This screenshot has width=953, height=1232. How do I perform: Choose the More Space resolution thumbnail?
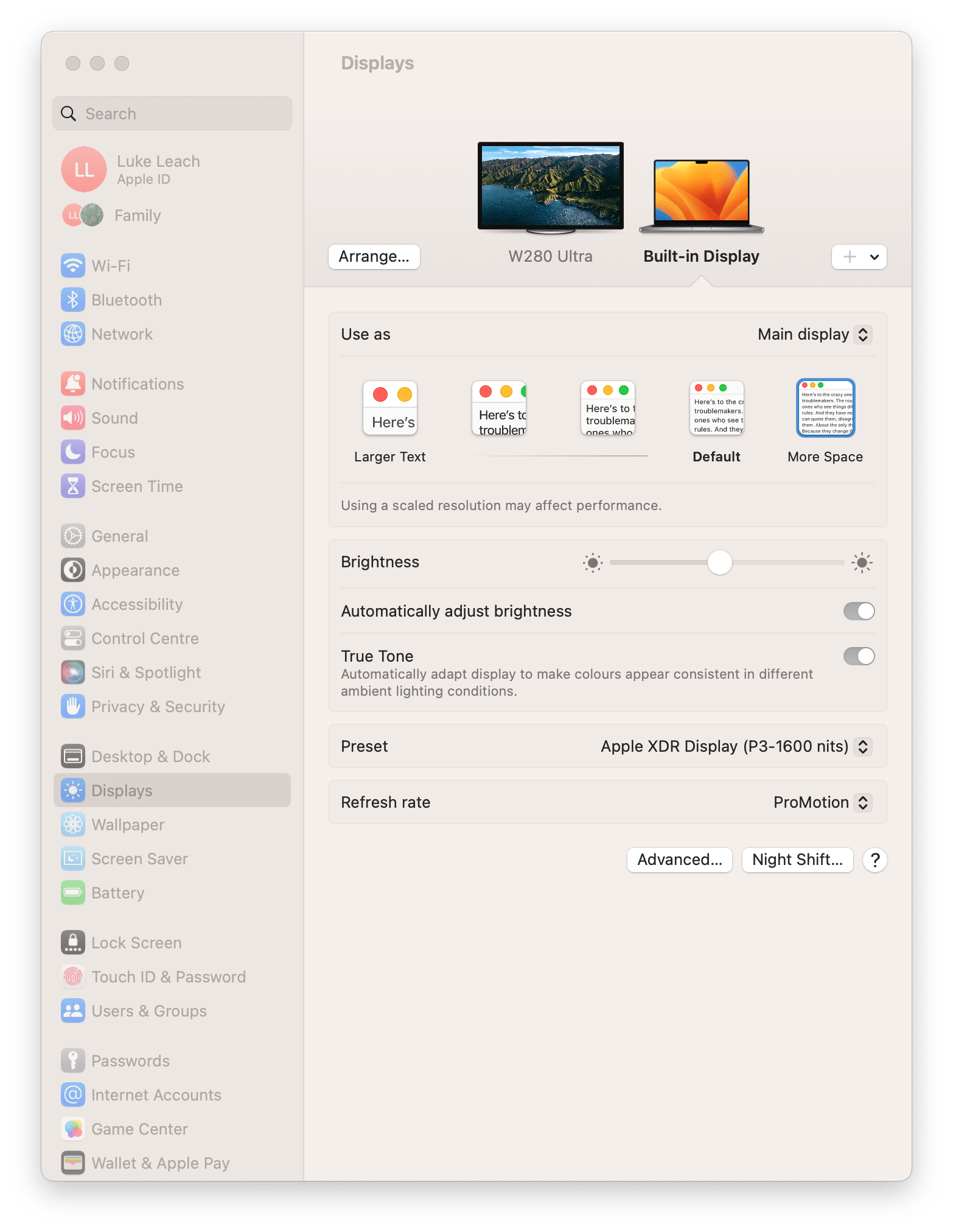pos(826,408)
